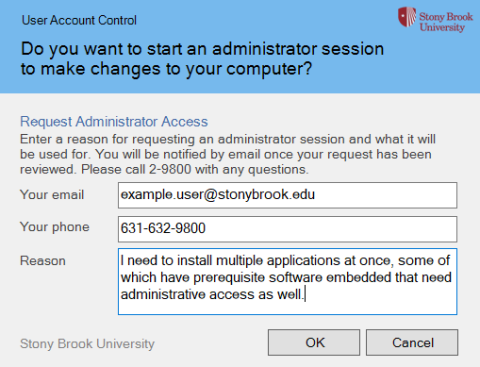Click the 2-9800 number in the instructions
The image size is (480, 367).
(170, 169)
